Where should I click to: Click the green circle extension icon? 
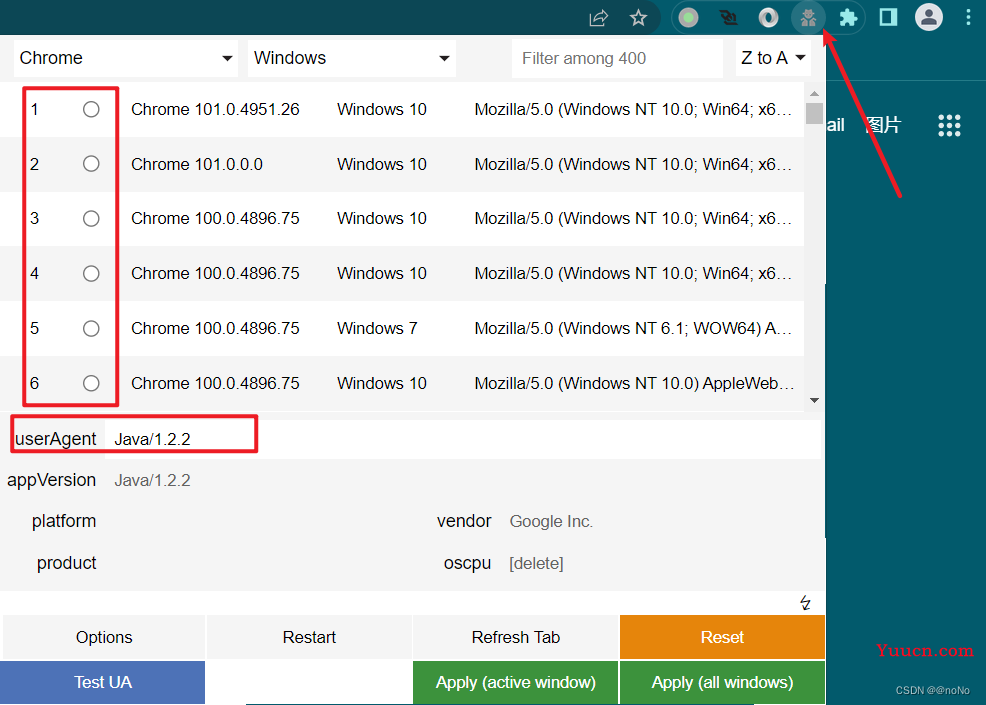(688, 18)
